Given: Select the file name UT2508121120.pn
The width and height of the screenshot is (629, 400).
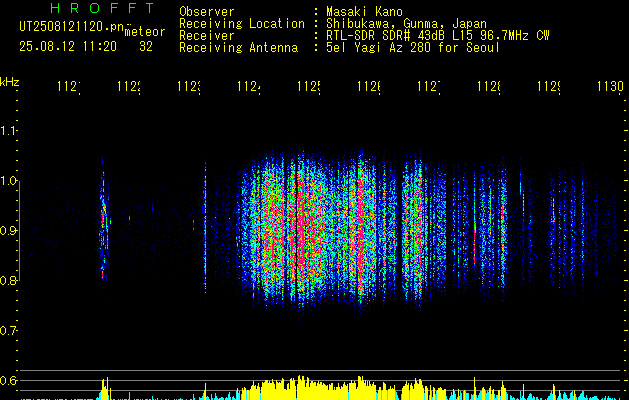Looking at the screenshot, I should [x=72, y=27].
